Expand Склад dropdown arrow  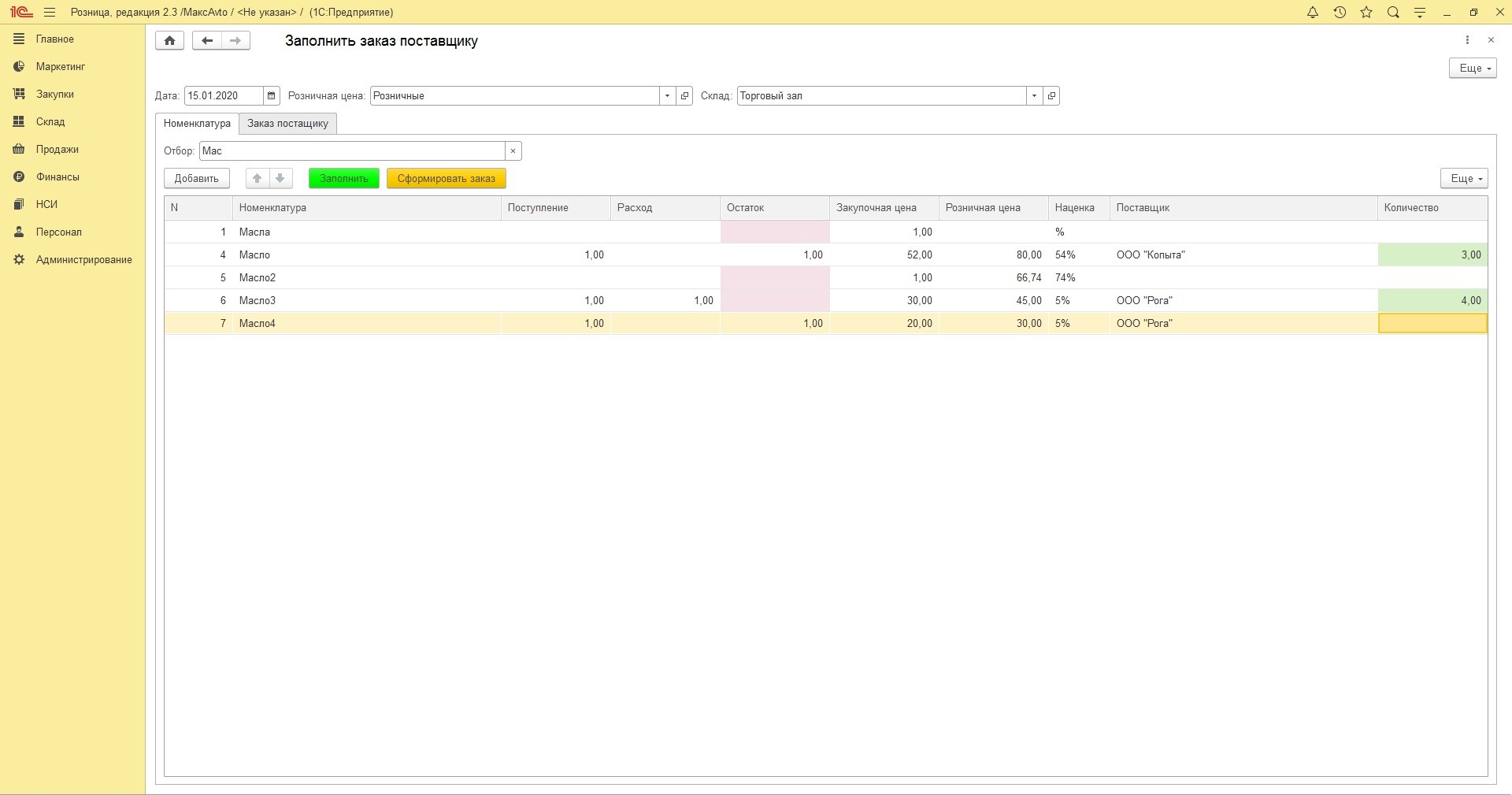[x=1034, y=96]
